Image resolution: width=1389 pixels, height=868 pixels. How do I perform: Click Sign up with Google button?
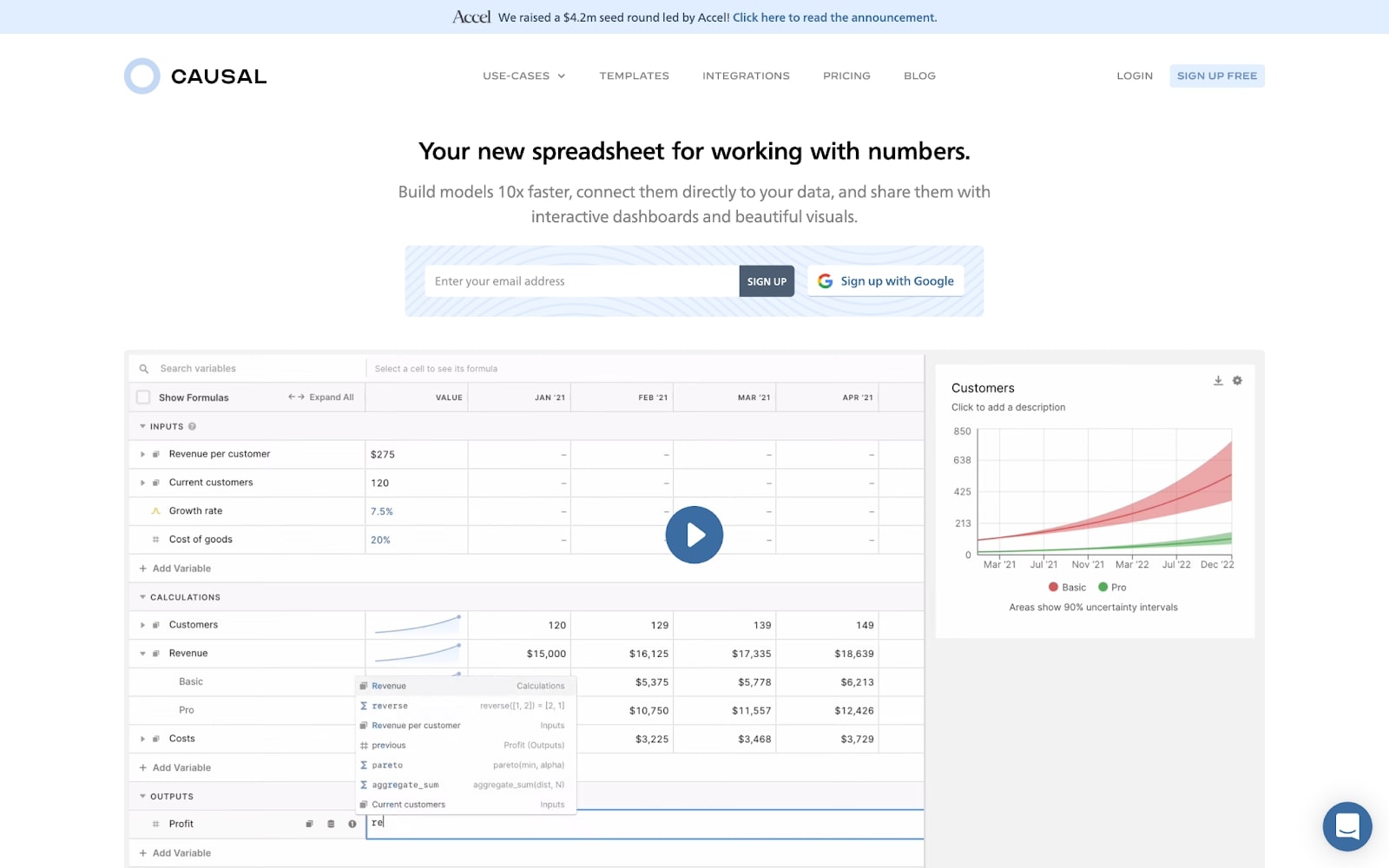(x=885, y=281)
